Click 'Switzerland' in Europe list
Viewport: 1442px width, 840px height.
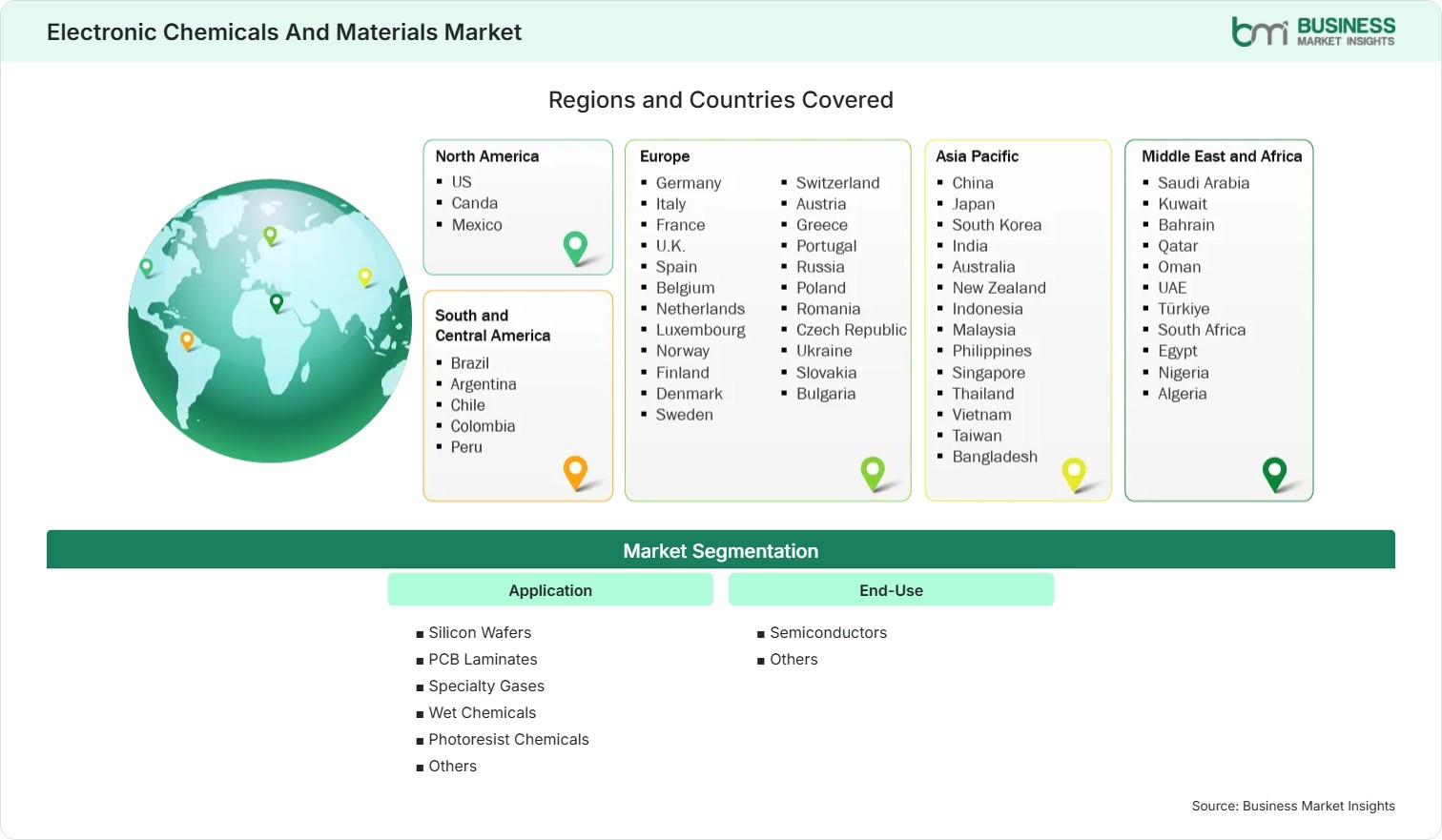pyautogui.click(x=837, y=183)
